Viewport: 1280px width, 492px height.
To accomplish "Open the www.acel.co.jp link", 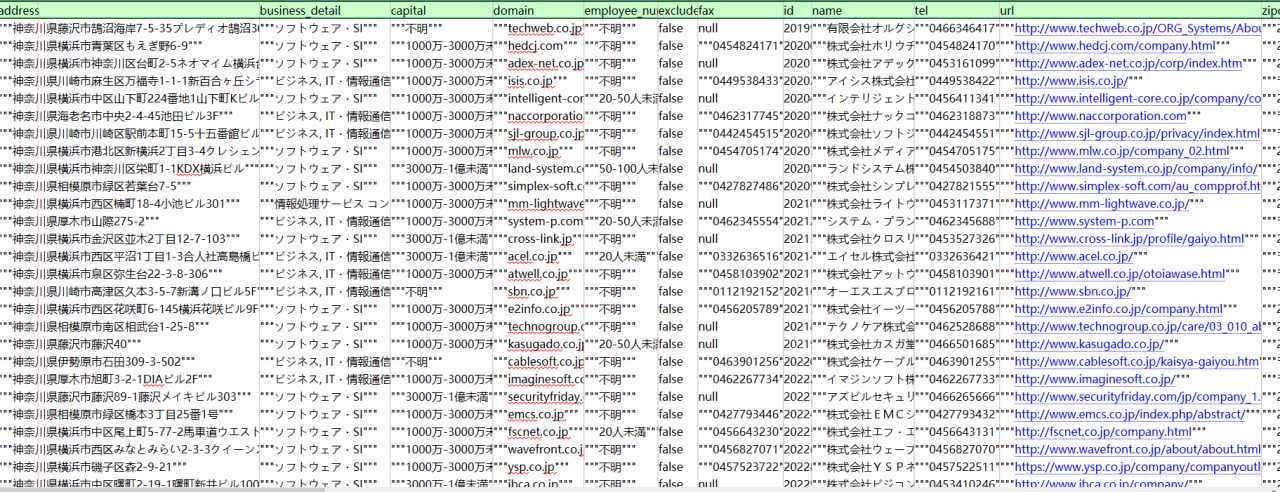I will tap(1072, 256).
